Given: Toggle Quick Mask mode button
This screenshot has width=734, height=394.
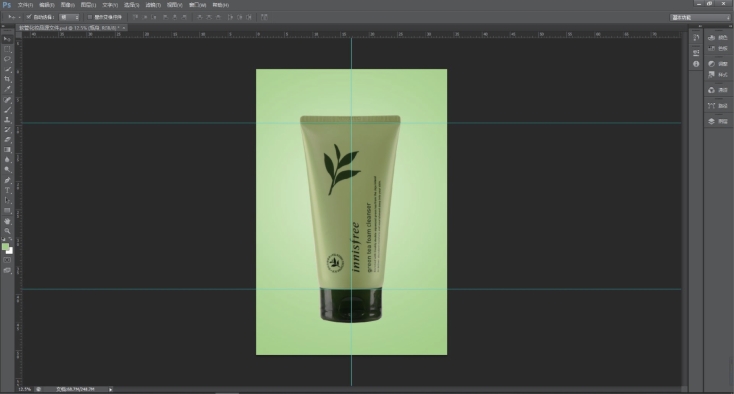Looking at the screenshot, I should (x=7, y=260).
